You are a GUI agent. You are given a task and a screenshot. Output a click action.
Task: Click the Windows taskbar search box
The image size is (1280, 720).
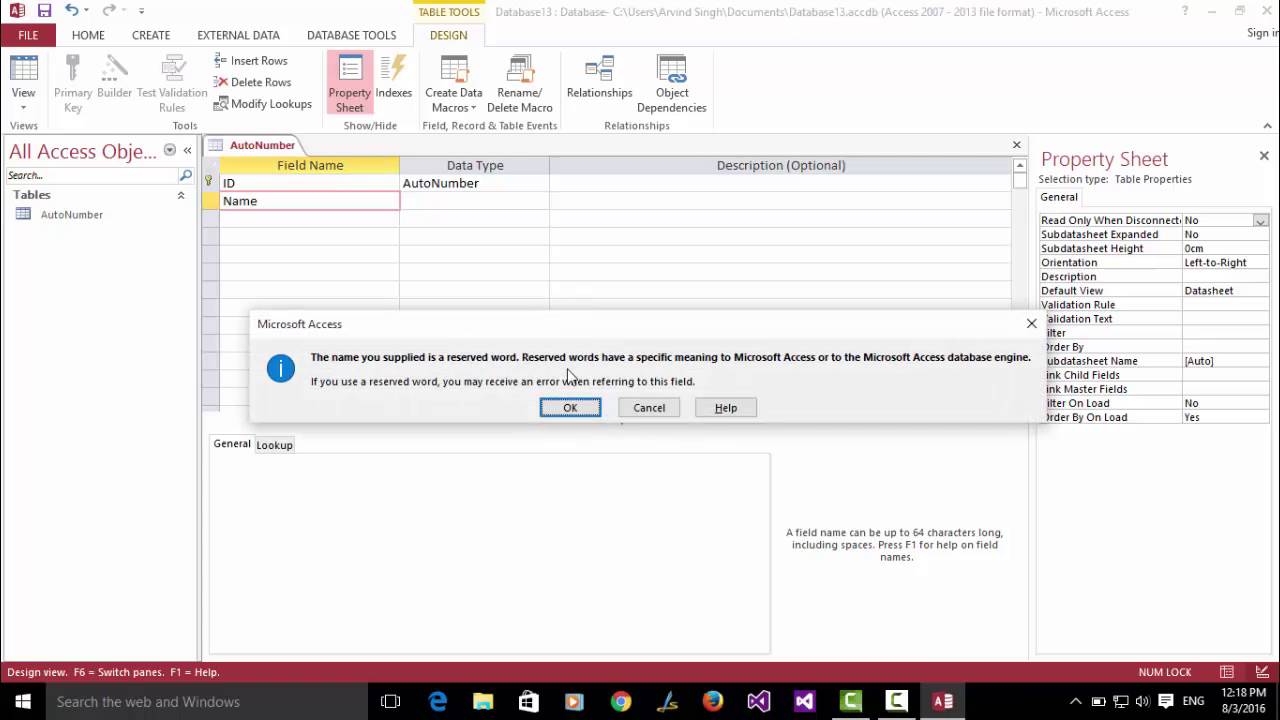pos(207,702)
